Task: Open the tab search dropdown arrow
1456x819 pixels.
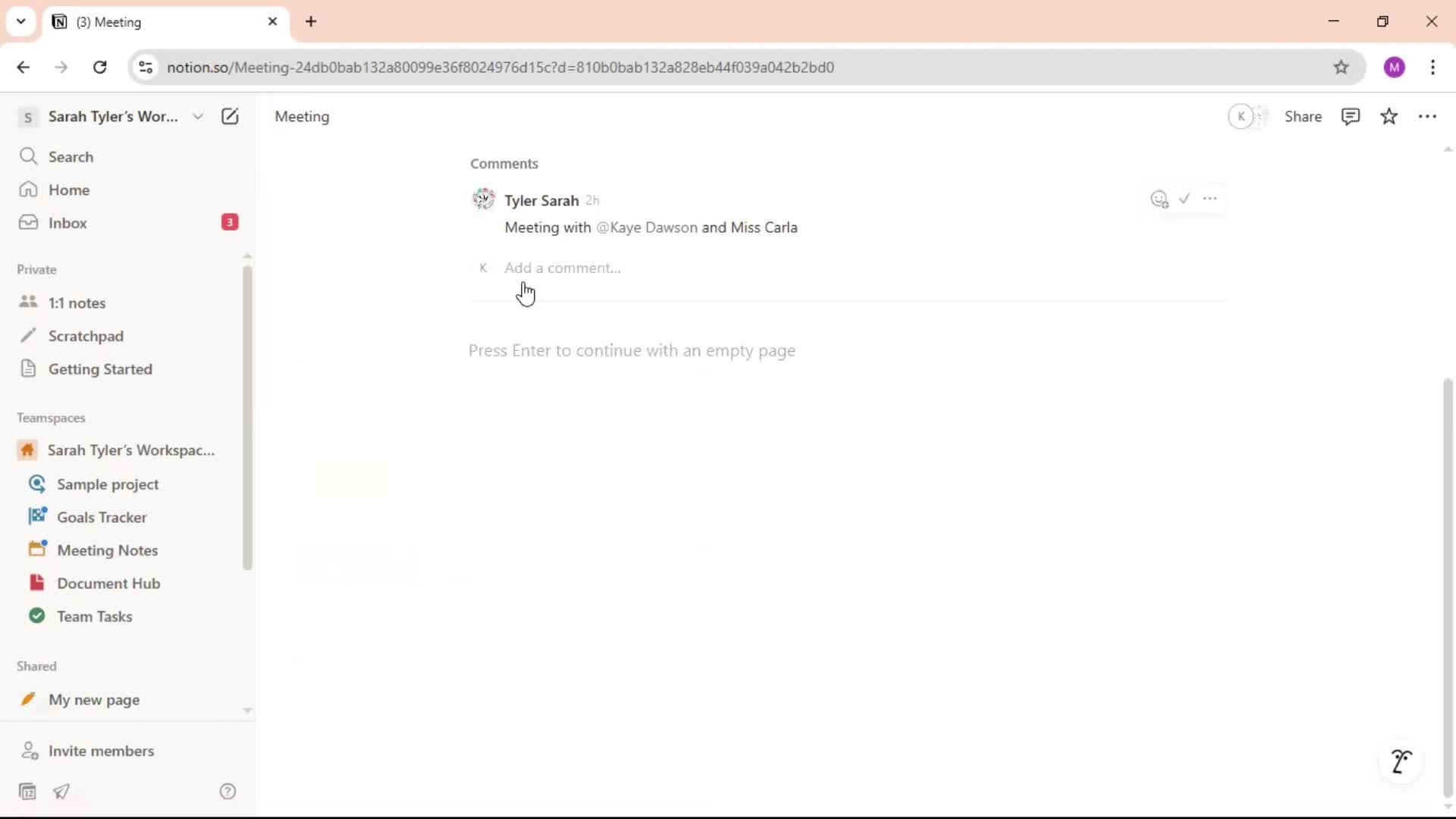Action: 20,21
